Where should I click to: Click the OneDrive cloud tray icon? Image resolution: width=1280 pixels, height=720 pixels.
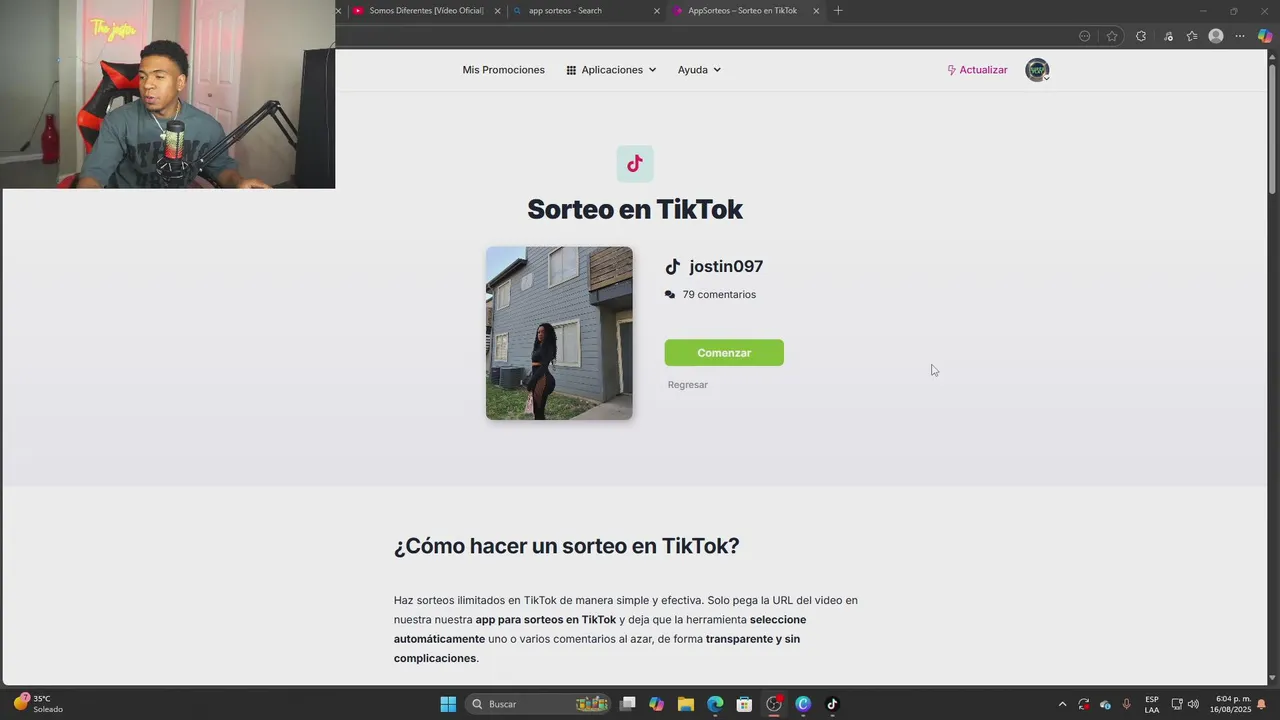pos(1105,704)
